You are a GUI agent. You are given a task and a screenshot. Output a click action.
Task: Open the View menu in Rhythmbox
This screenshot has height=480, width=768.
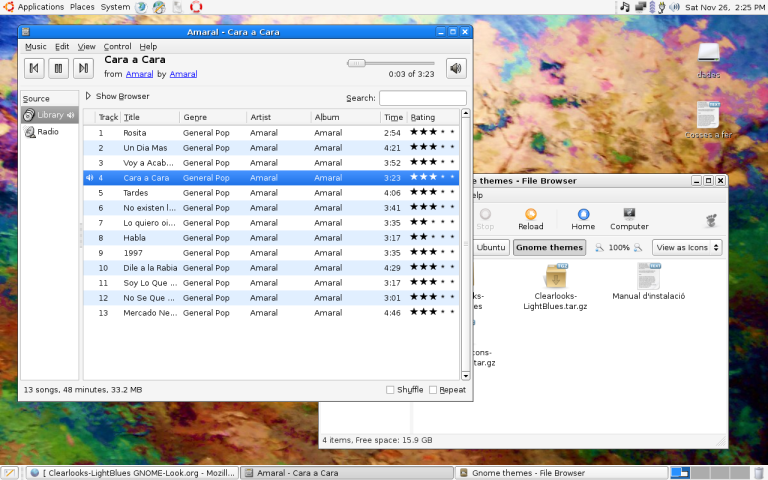tap(86, 47)
